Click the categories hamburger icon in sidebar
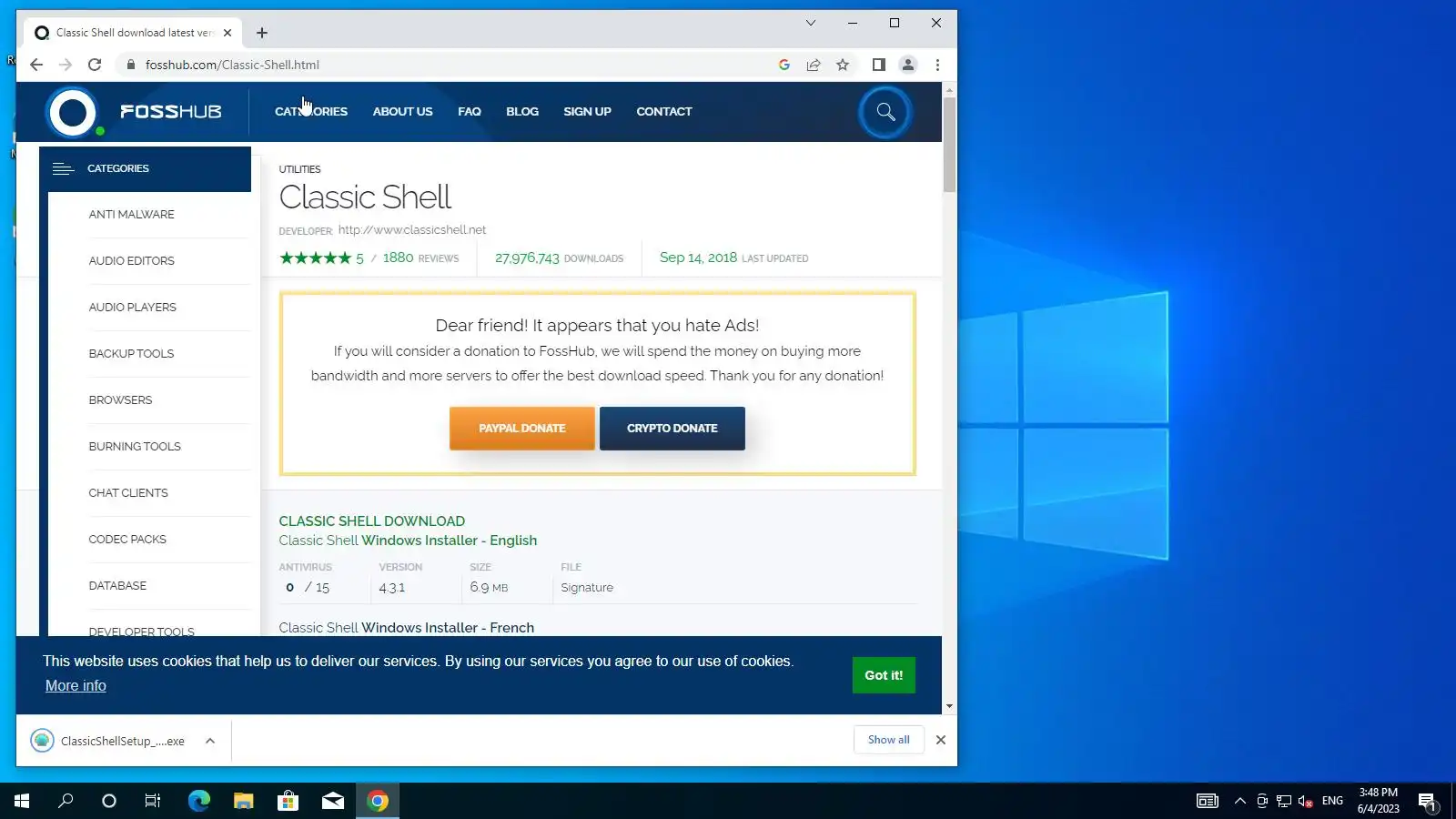The height and width of the screenshot is (819, 1456). pyautogui.click(x=63, y=169)
